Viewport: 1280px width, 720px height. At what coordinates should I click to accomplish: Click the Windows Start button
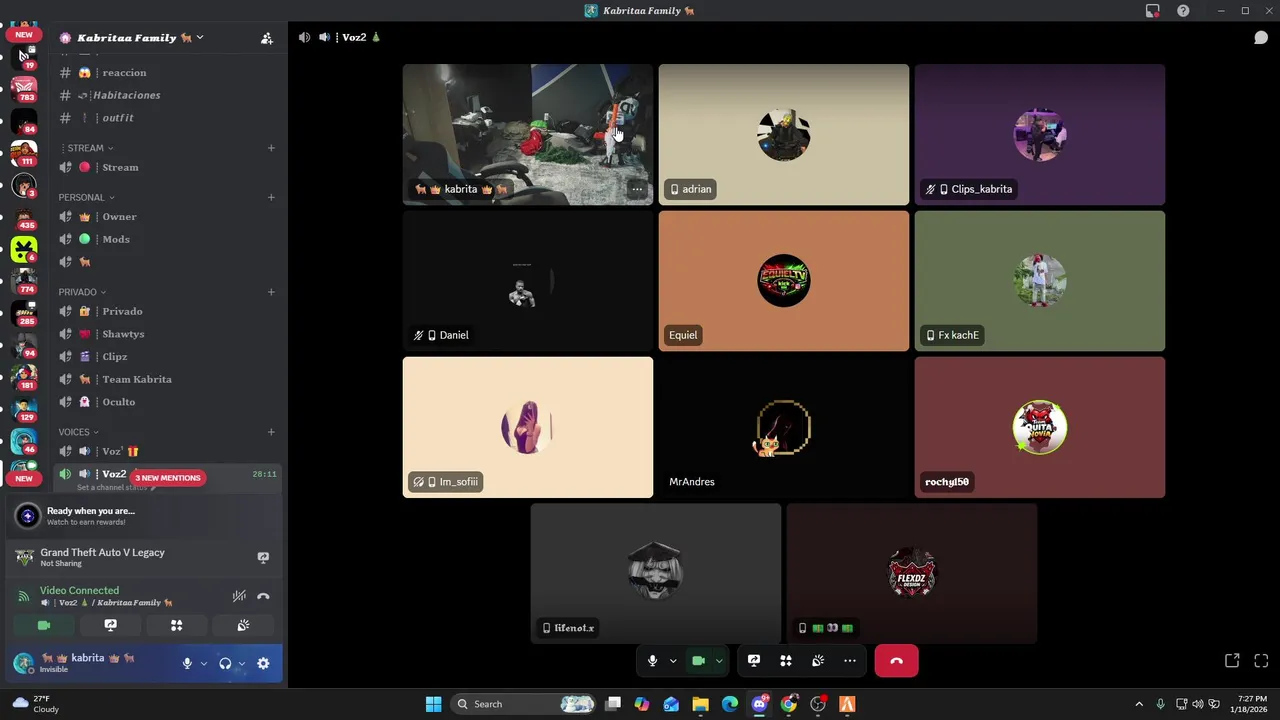(433, 704)
